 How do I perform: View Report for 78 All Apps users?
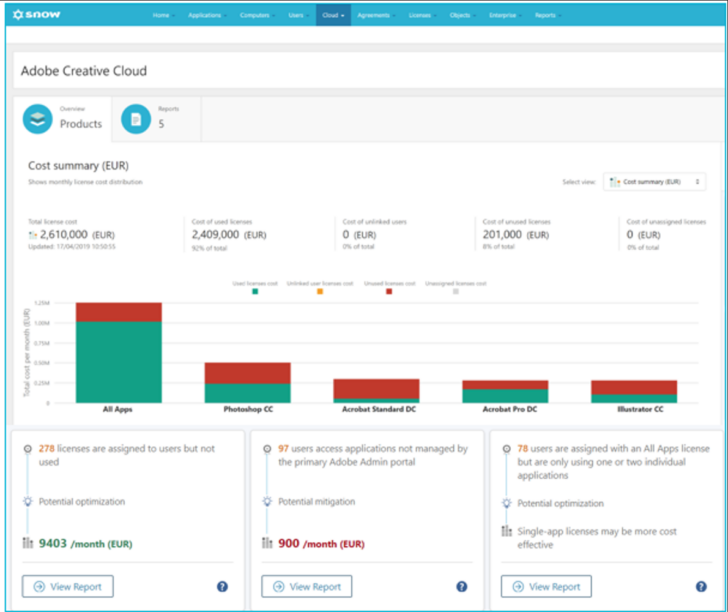click(546, 586)
